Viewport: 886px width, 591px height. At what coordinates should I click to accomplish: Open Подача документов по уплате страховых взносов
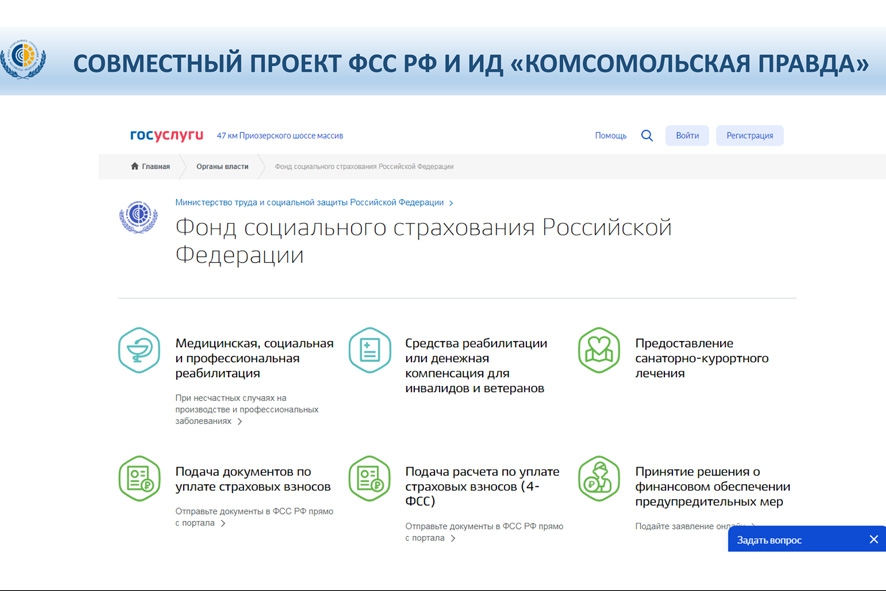point(253,479)
